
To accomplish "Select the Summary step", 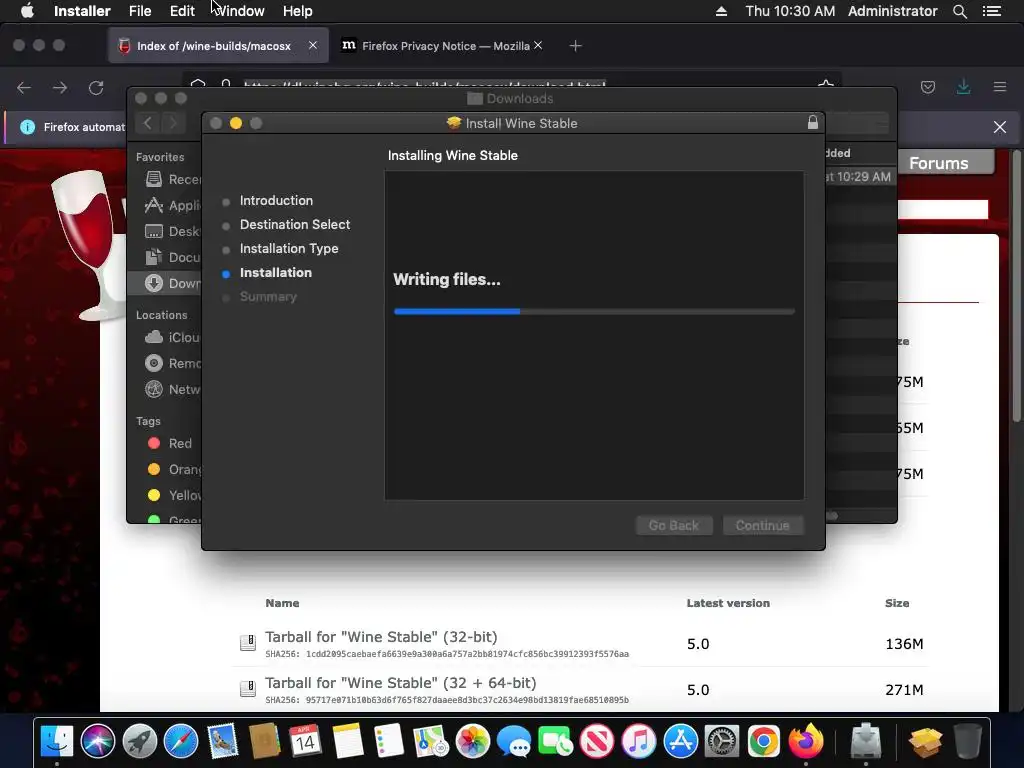I will coord(268,296).
